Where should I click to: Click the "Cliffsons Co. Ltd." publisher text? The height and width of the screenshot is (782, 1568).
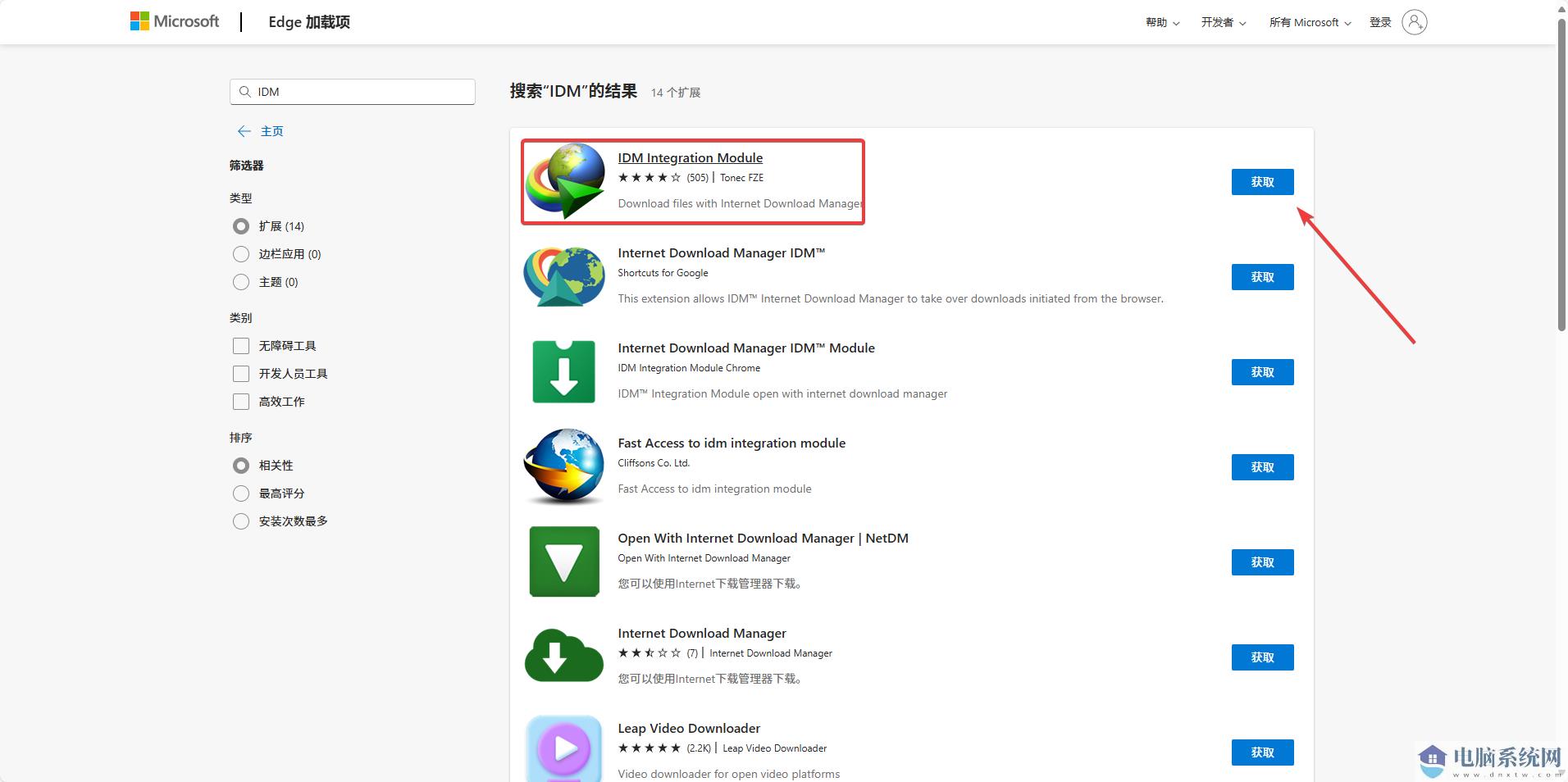pyautogui.click(x=654, y=462)
